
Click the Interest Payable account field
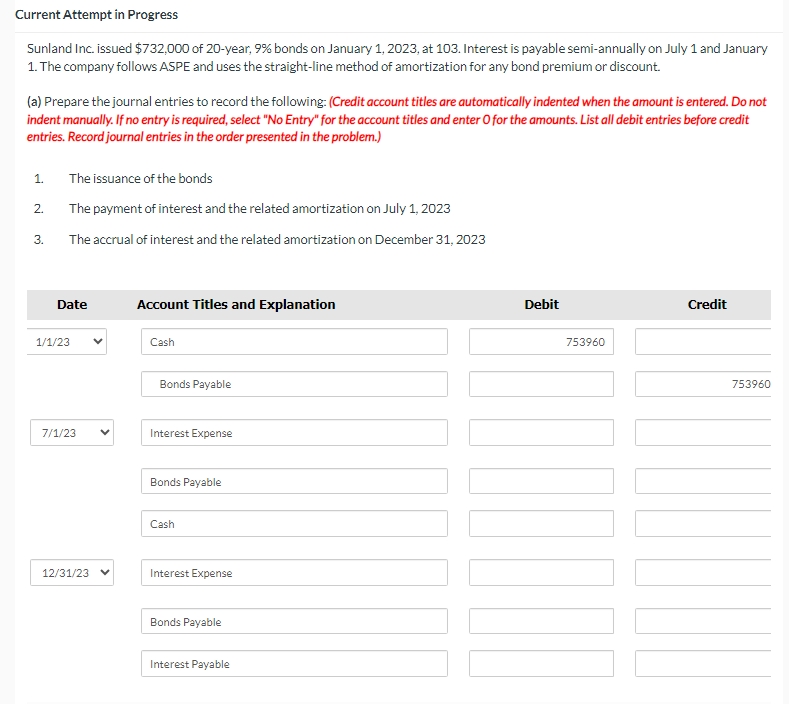coord(294,663)
